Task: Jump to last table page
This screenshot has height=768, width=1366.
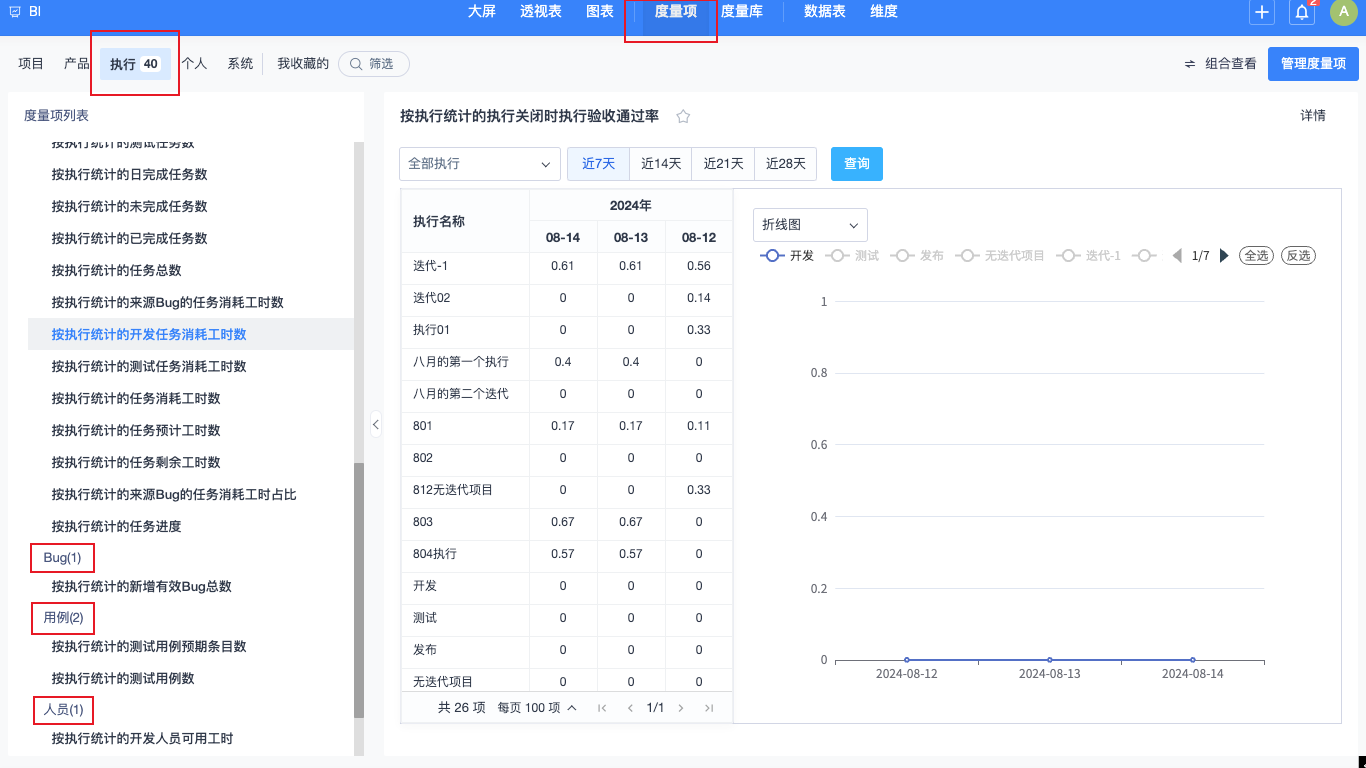Action: click(x=709, y=708)
